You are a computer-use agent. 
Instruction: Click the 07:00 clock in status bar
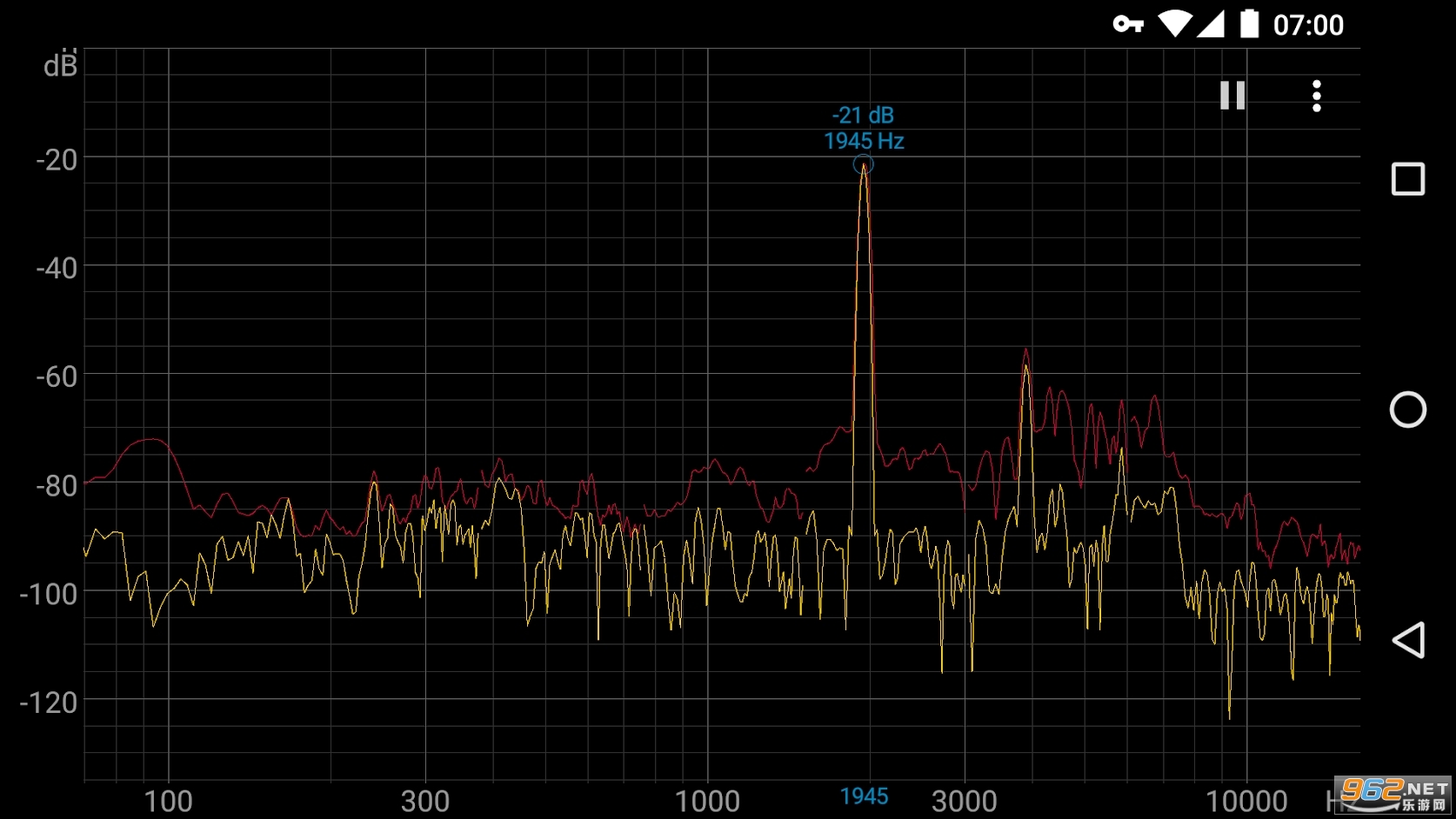point(1308,25)
